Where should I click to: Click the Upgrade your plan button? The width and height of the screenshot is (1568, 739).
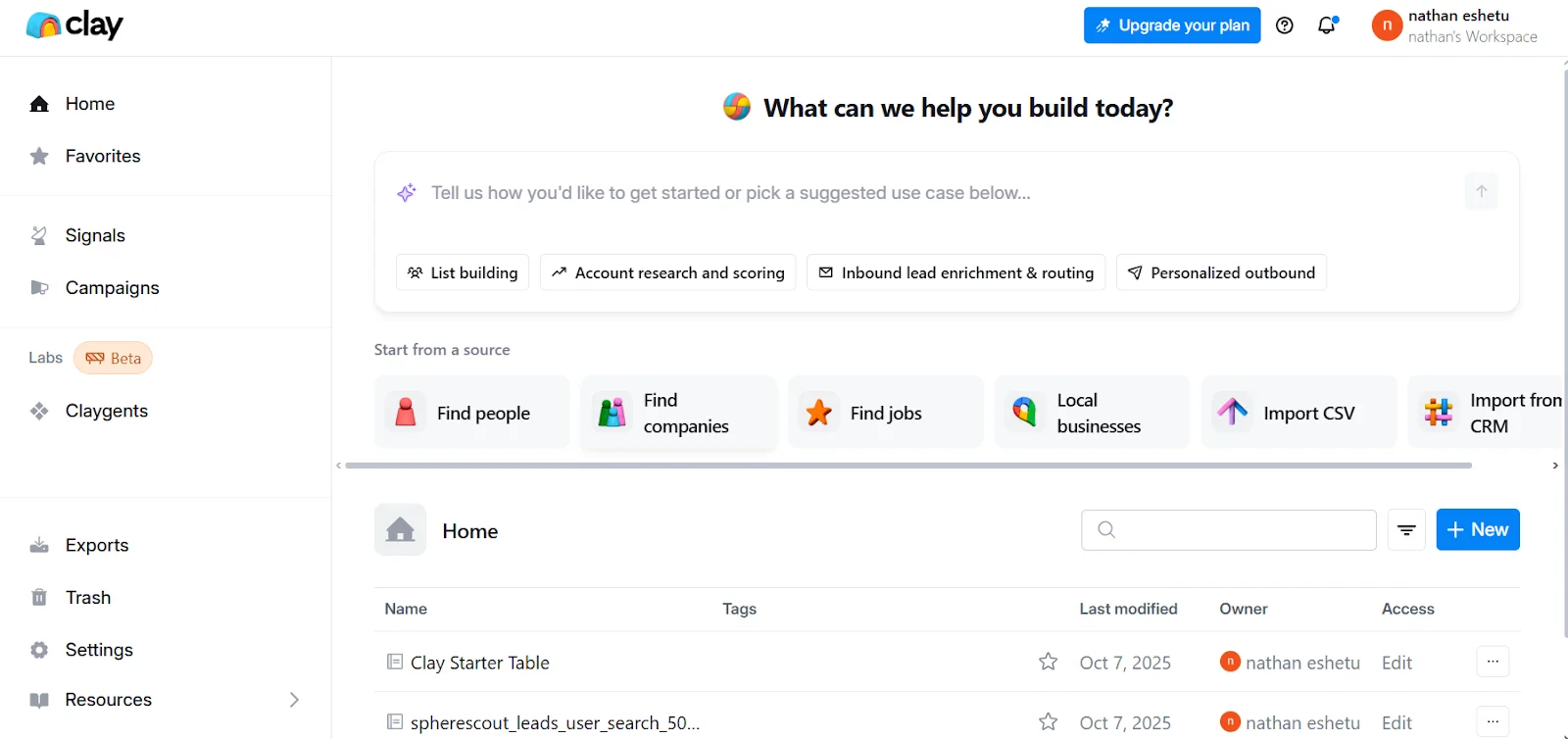click(1172, 25)
